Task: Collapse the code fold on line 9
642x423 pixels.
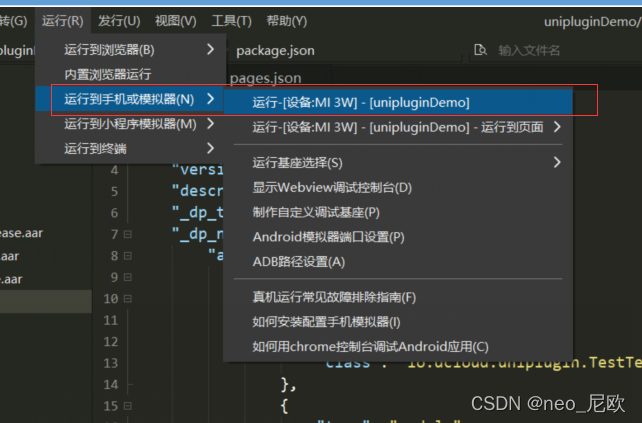Action: [128, 277]
